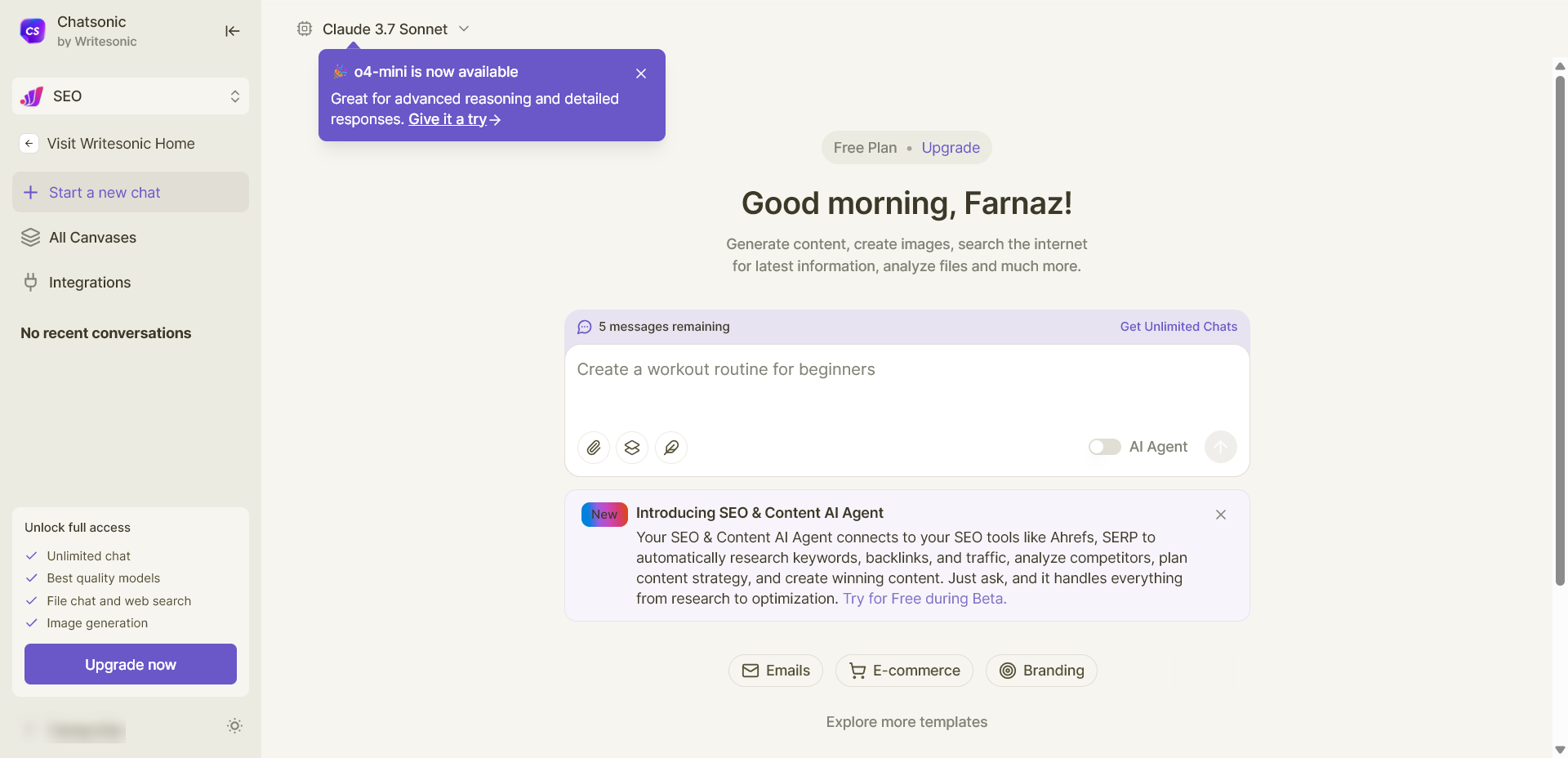1568x758 pixels.
Task: Toggle the AI Agent switch
Action: tap(1104, 447)
